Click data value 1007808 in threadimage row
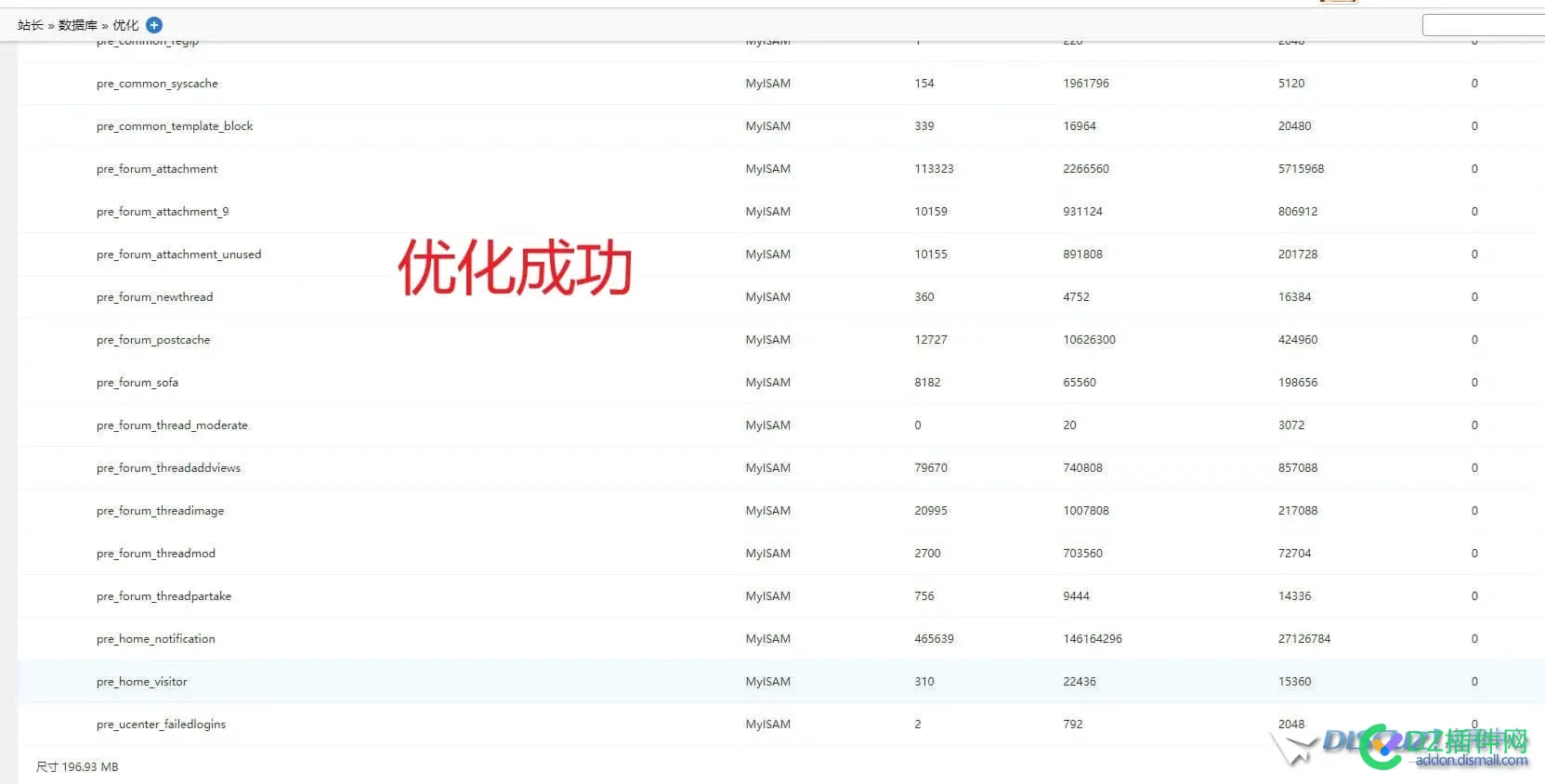This screenshot has height=784, width=1545. tap(1086, 511)
